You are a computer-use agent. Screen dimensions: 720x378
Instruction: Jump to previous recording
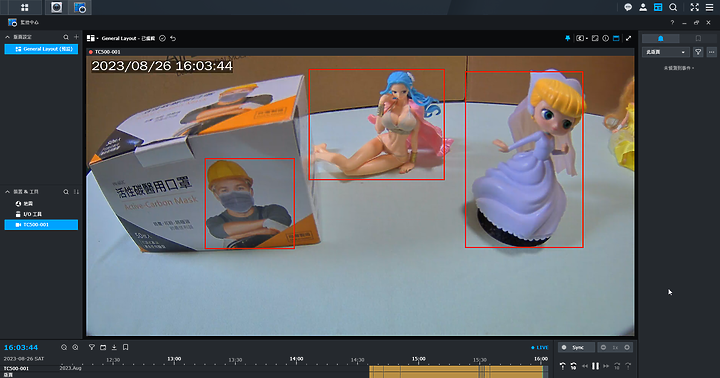pyautogui.click(x=562, y=366)
